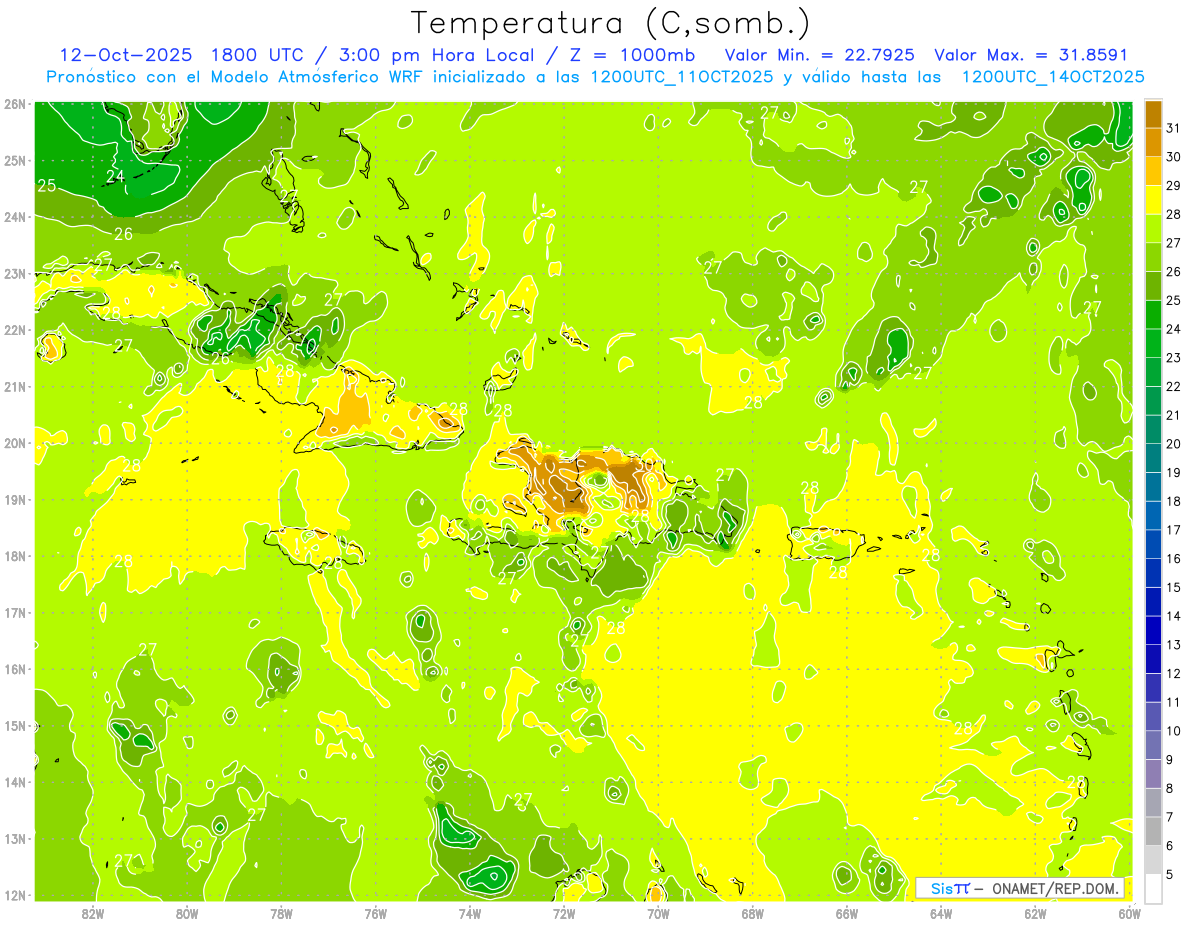Click the '17N' latitude axis label
This screenshot has height=927, width=1200.
[x=15, y=612]
